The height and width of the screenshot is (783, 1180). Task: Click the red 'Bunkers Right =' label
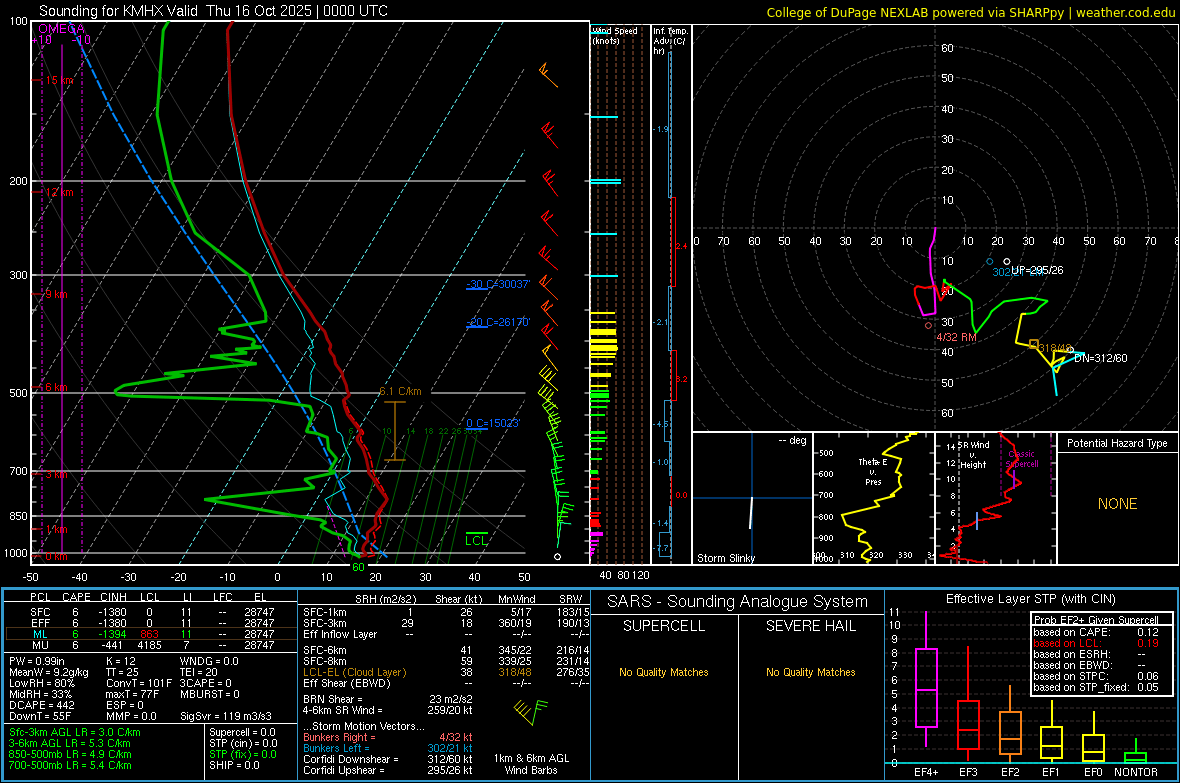click(339, 737)
